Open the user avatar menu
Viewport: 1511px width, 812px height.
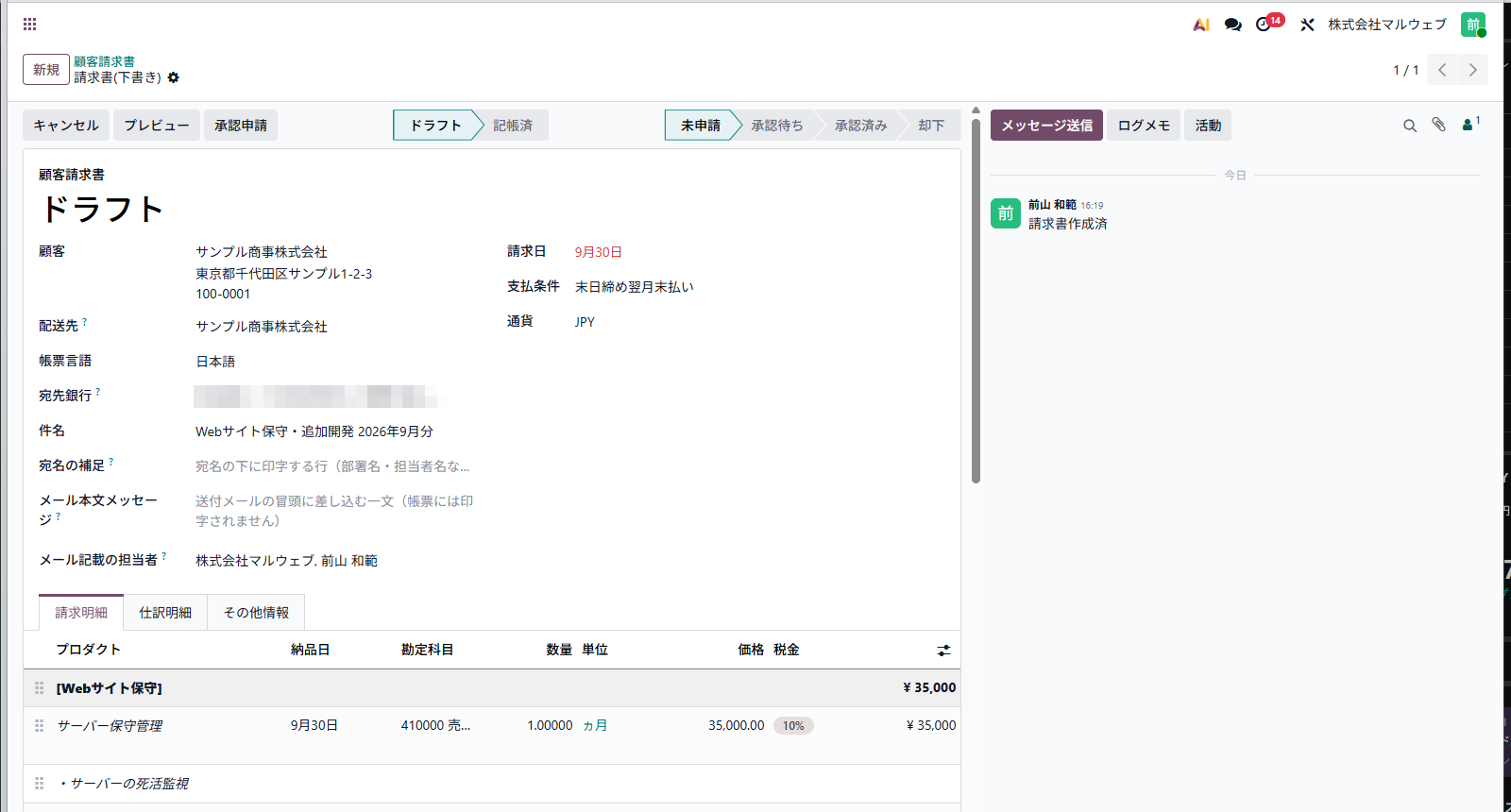pyautogui.click(x=1473, y=25)
